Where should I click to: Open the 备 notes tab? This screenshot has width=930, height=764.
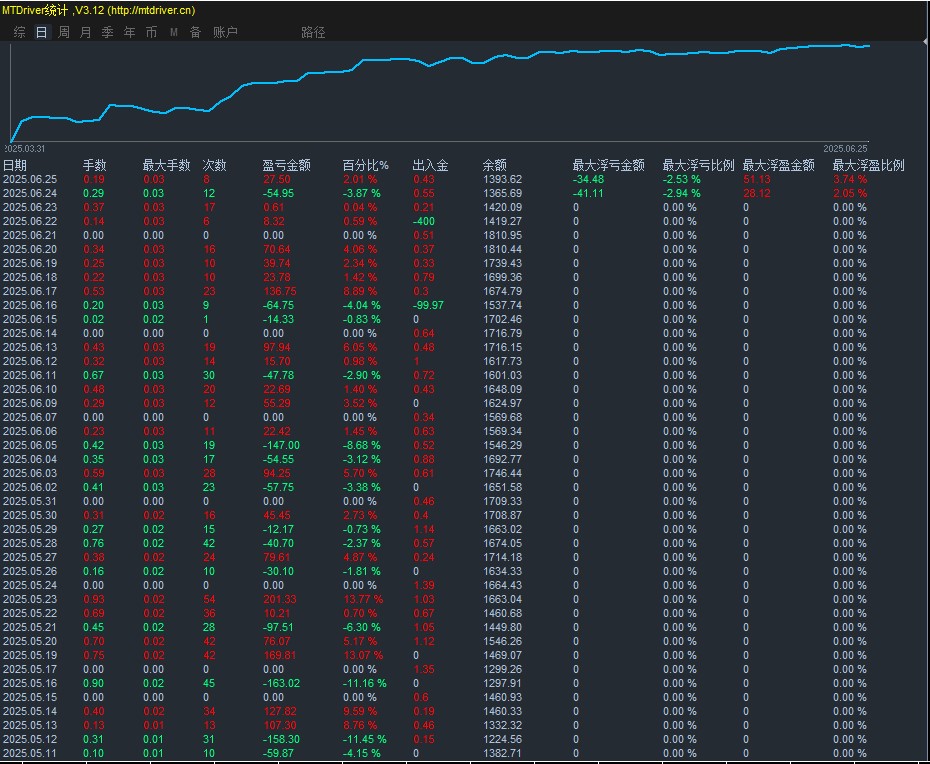pyautogui.click(x=195, y=32)
